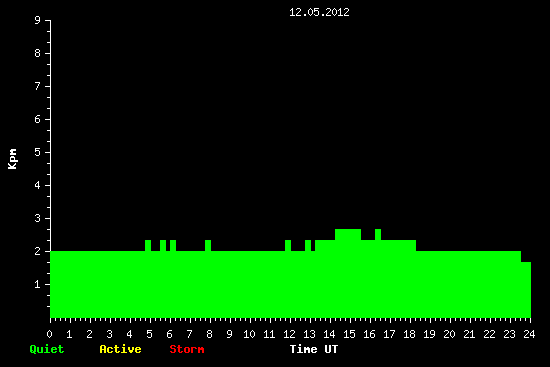
Task: Click the Kpm vertical axis label
Action: [x=13, y=159]
